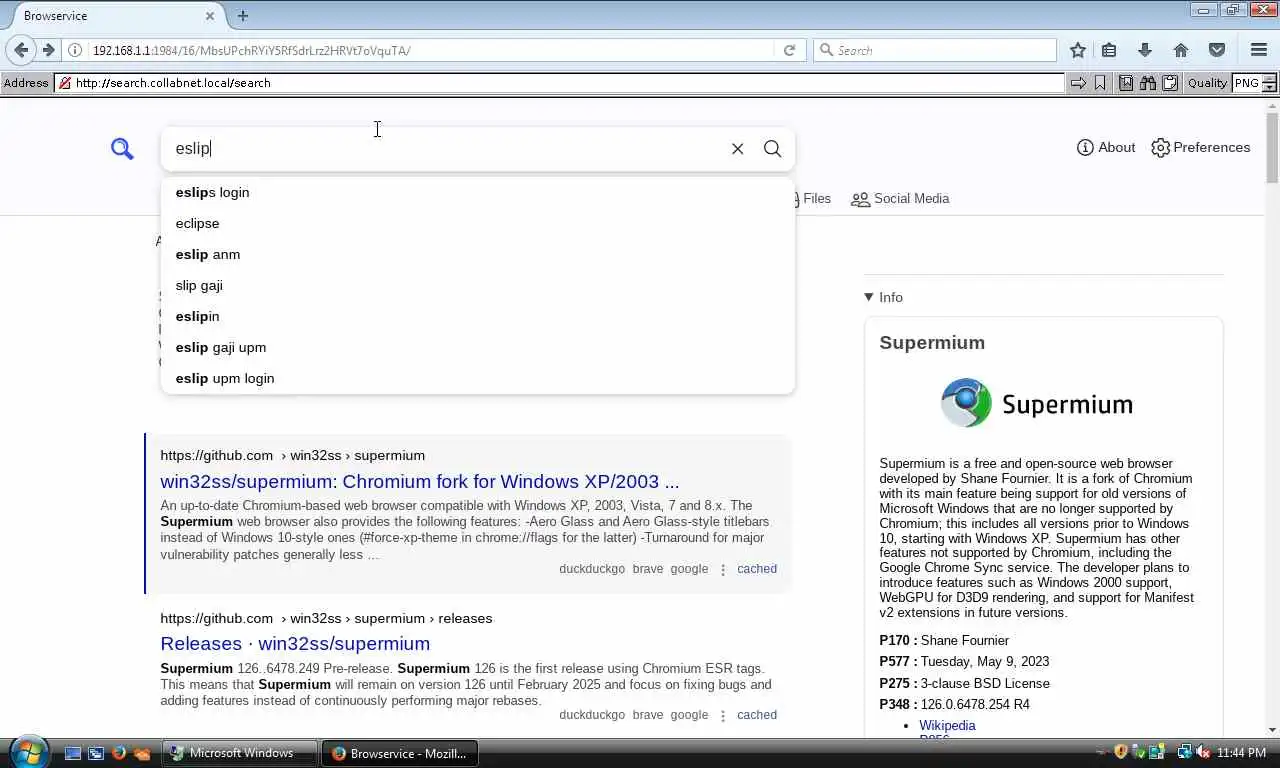1280x768 pixels.
Task: Click the Firefox Search box
Action: point(935,50)
